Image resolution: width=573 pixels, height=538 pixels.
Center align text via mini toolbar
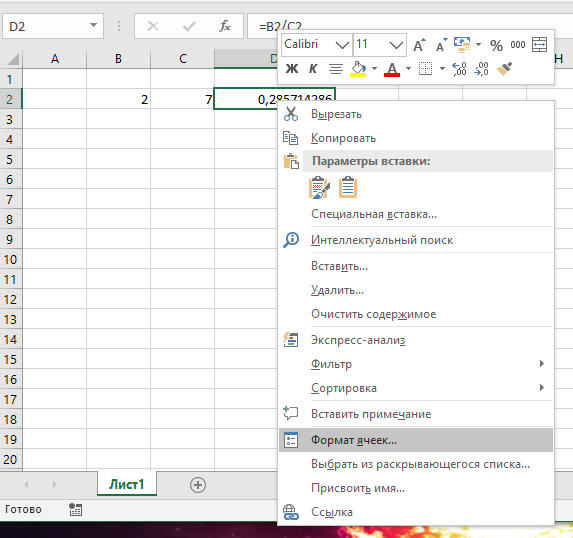[x=335, y=69]
